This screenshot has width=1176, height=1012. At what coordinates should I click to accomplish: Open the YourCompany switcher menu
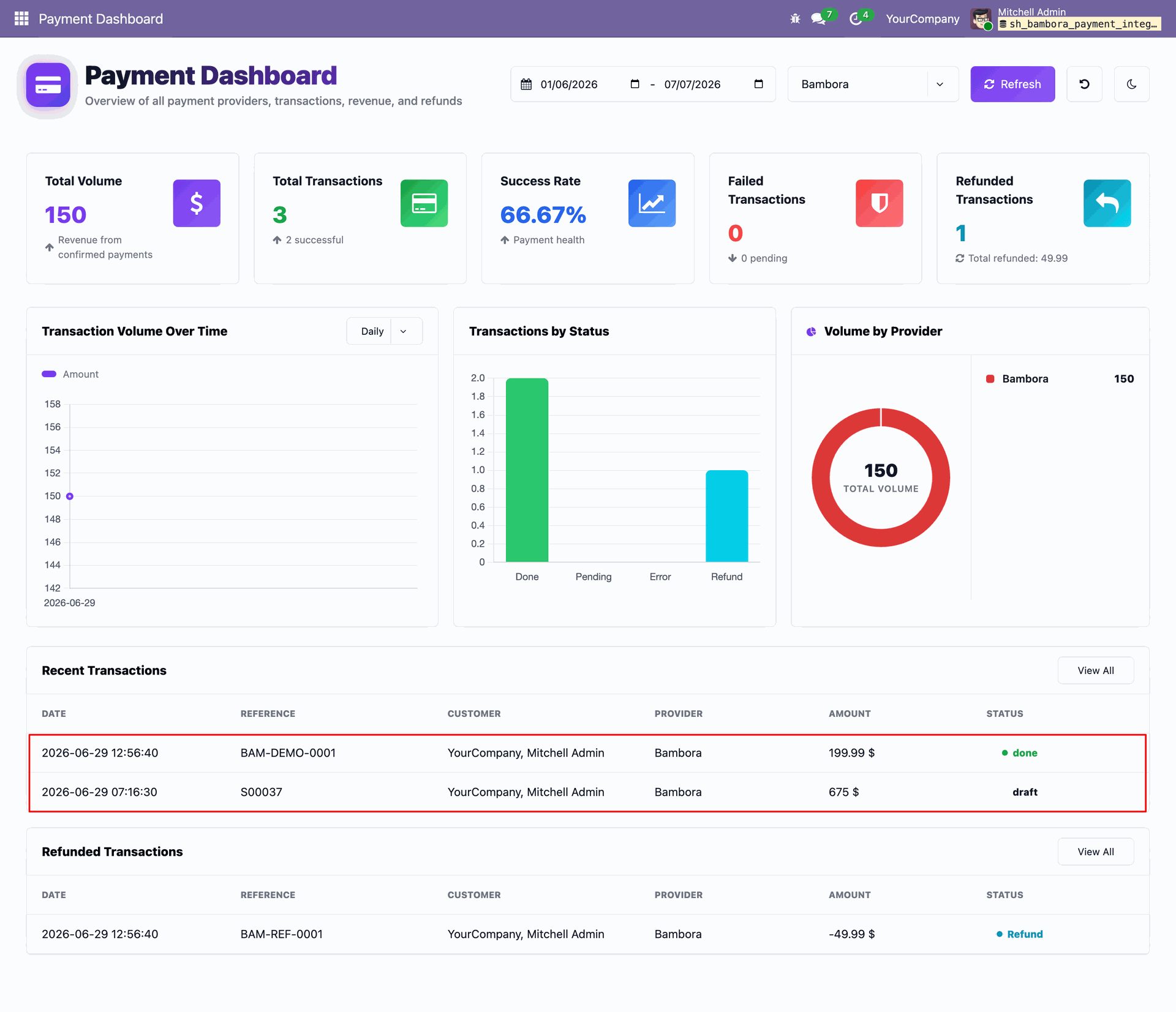(922, 19)
